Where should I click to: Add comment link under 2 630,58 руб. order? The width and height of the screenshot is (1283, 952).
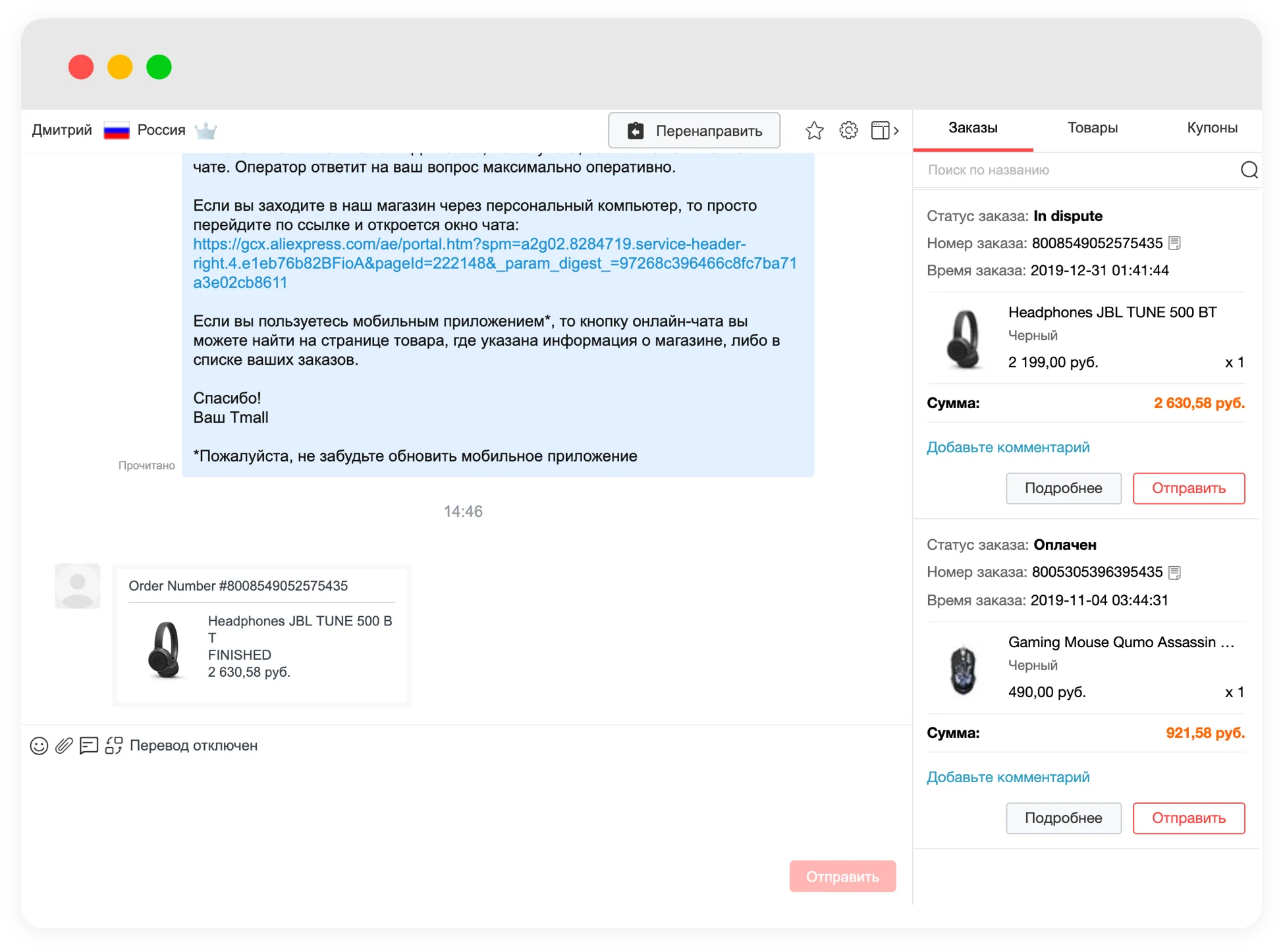point(1008,448)
